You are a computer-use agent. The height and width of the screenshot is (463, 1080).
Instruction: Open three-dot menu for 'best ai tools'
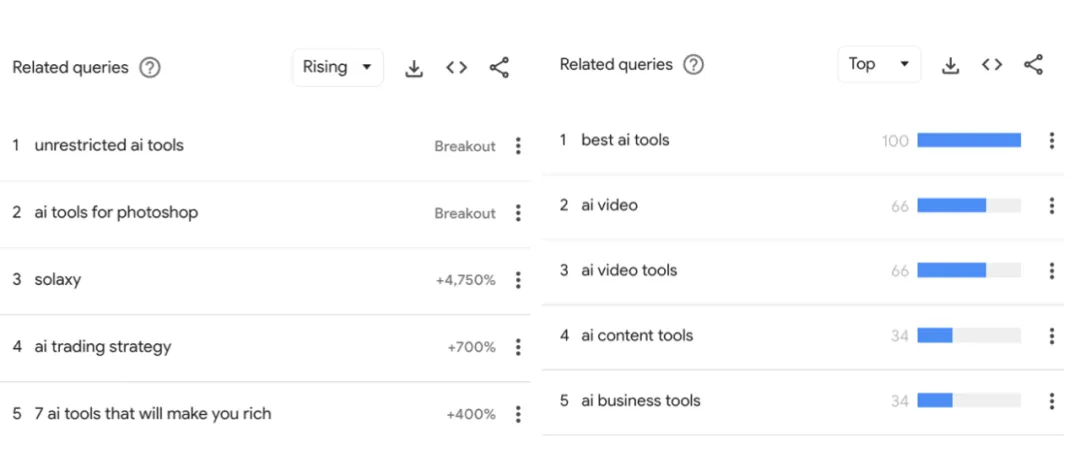coord(1051,141)
